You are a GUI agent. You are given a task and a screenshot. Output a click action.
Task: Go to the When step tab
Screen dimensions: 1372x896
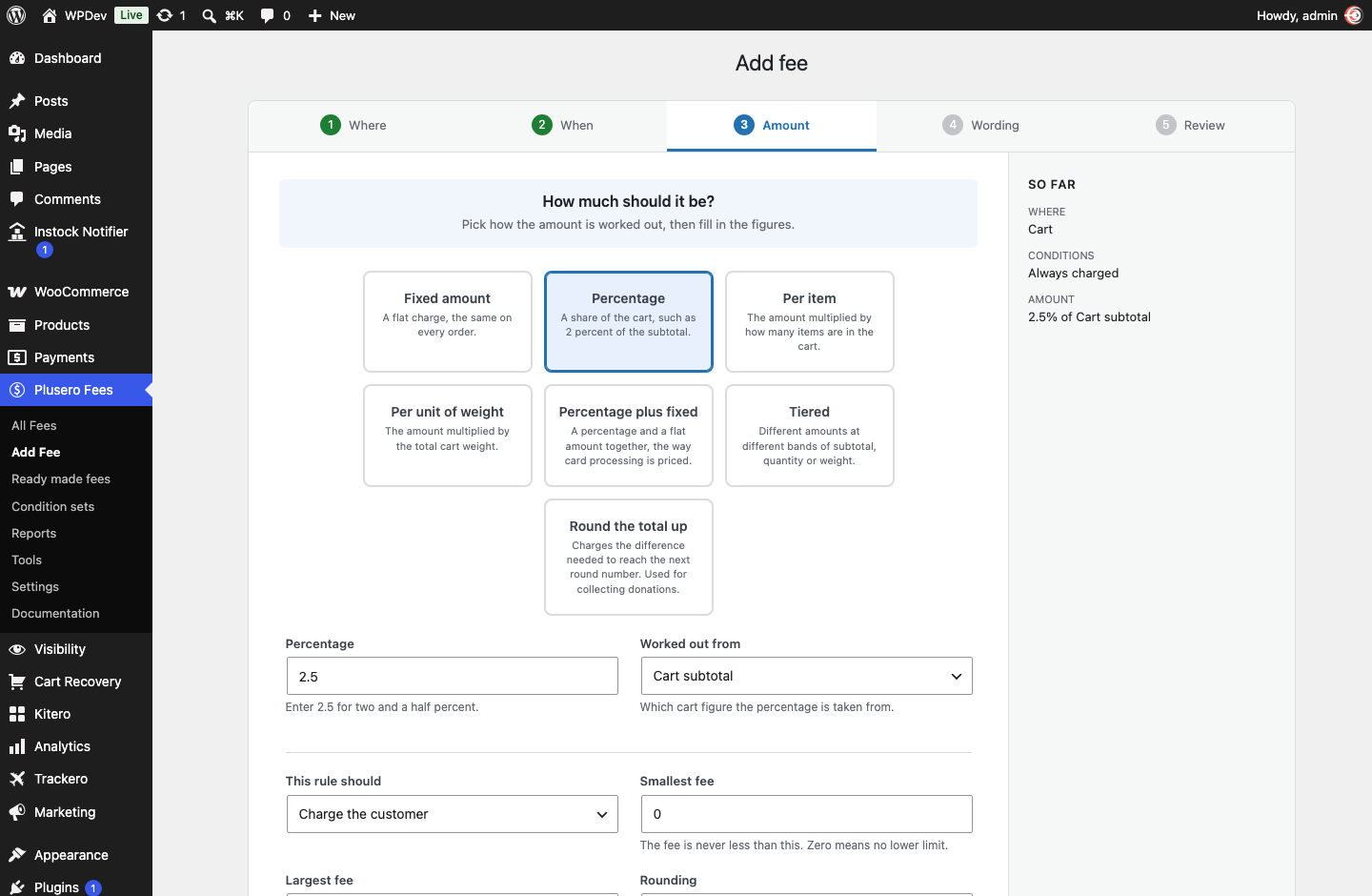tap(562, 125)
